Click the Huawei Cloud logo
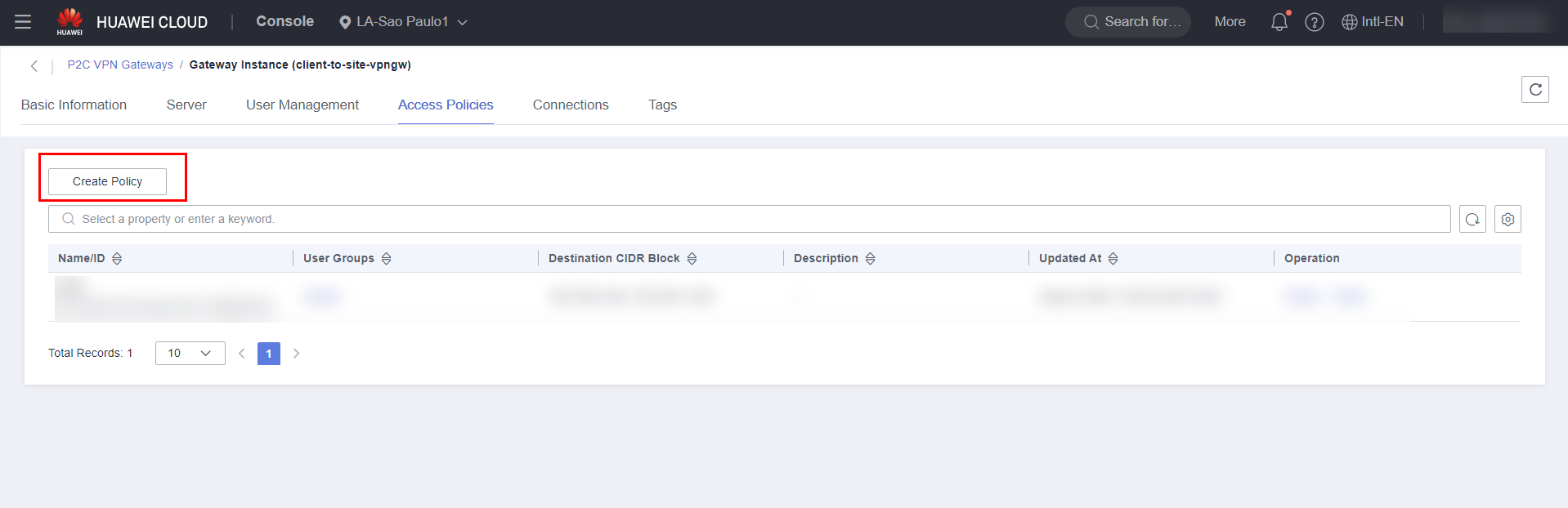This screenshot has width=1568, height=508. 69,22
